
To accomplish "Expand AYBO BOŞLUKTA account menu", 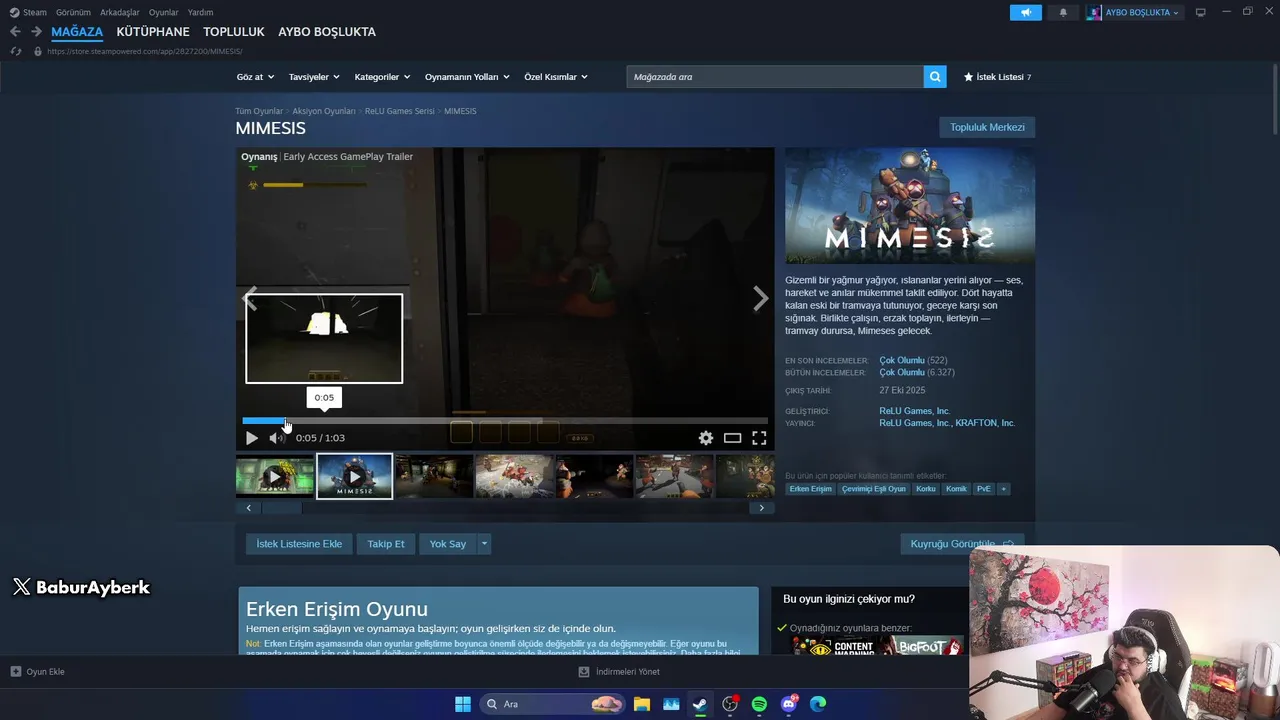I will [x=1134, y=13].
